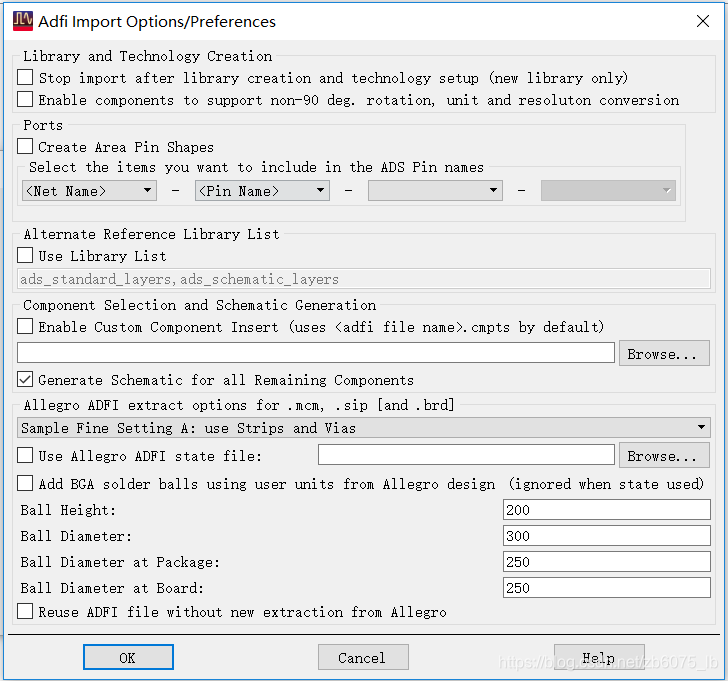728x681 pixels.
Task: Enable Custom Component Insert checkbox
Action: pyautogui.click(x=25, y=326)
